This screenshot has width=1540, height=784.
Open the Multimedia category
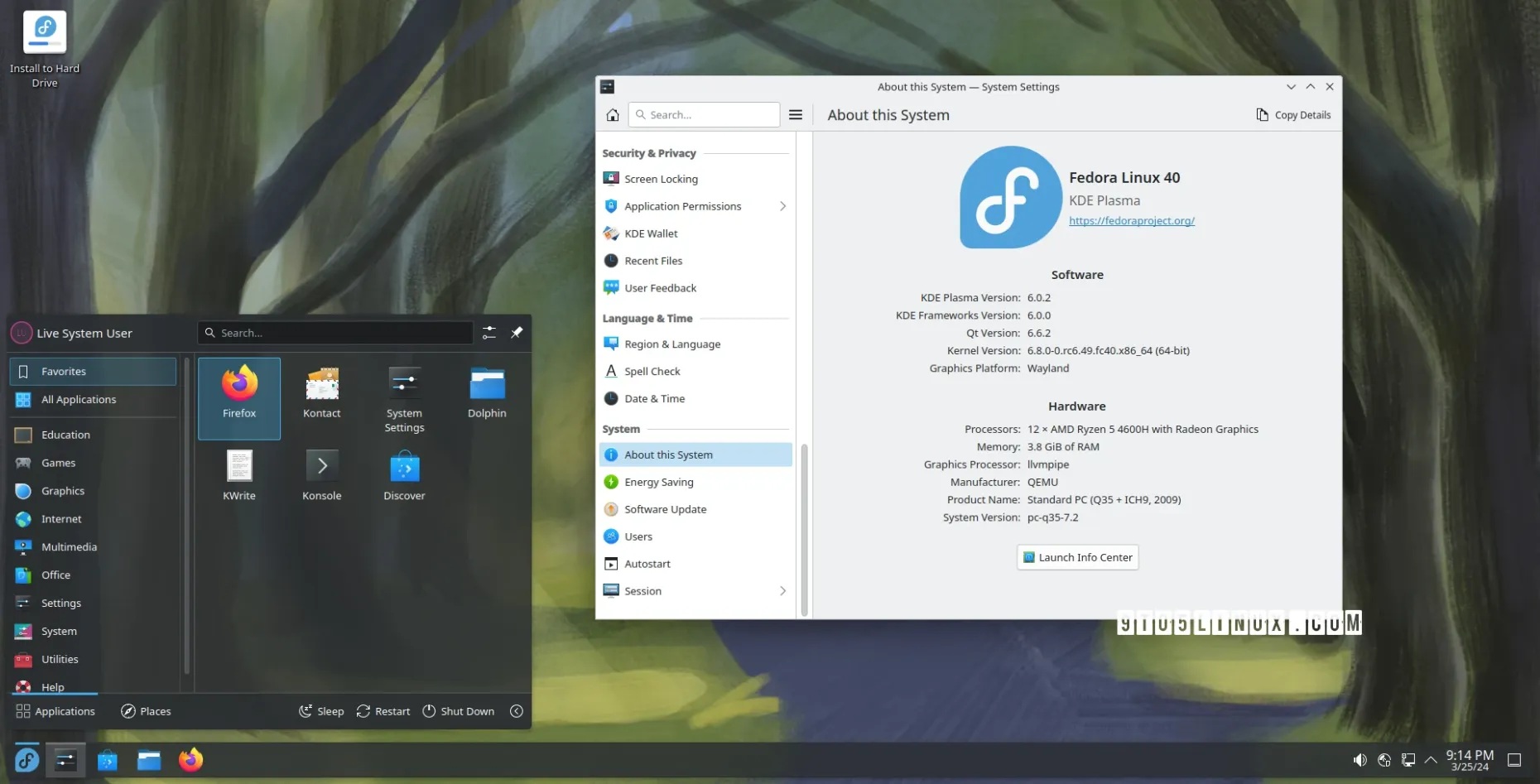[x=94, y=547]
